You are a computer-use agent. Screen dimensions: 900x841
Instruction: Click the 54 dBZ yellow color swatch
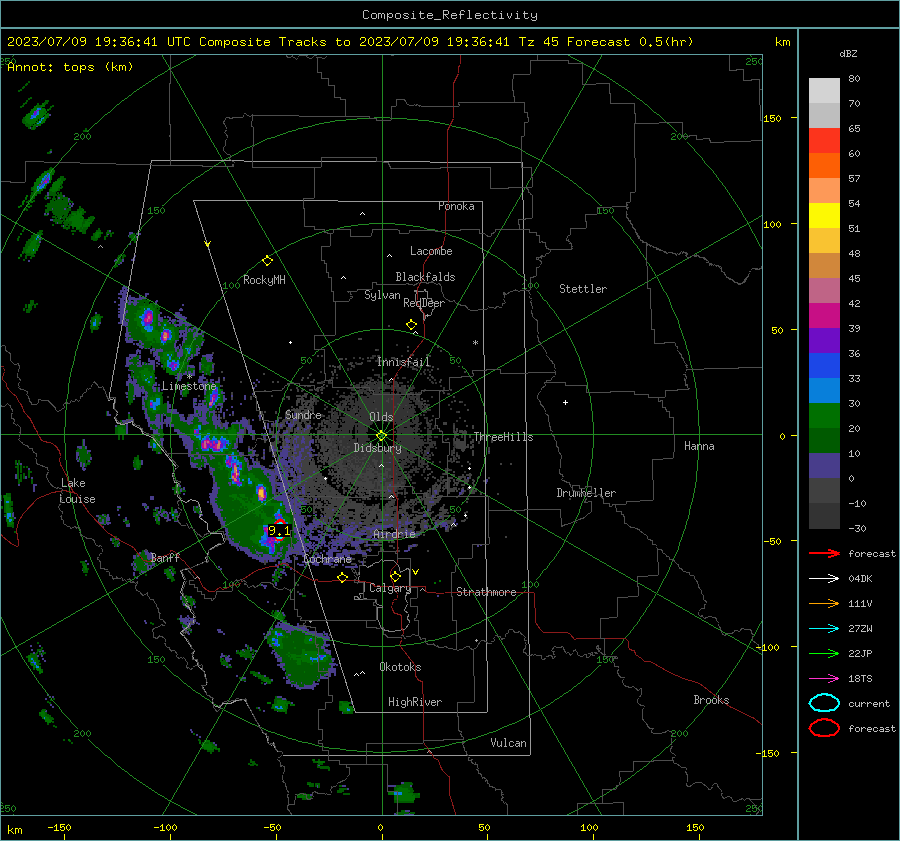coord(824,215)
